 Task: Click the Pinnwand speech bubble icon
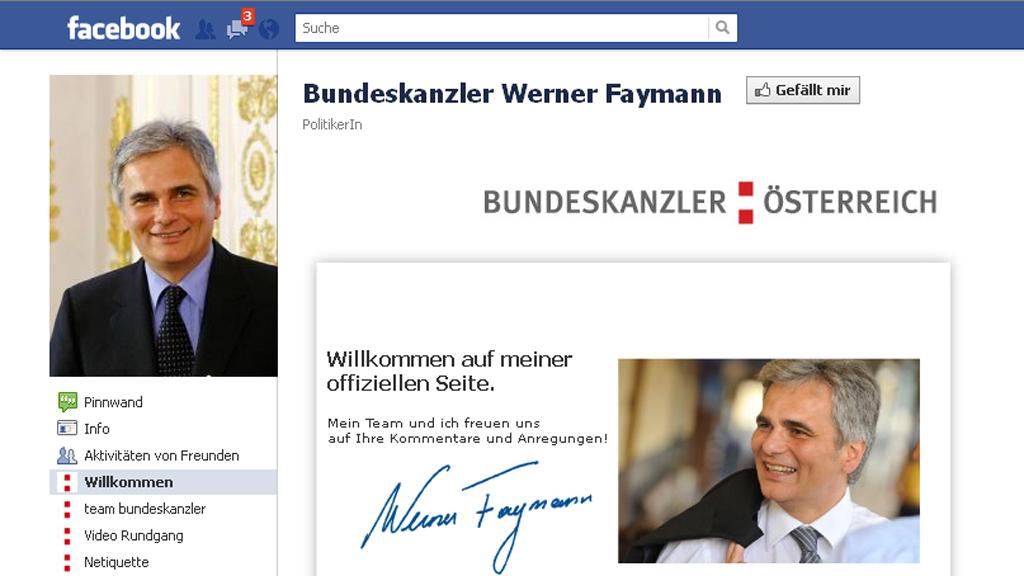click(67, 402)
